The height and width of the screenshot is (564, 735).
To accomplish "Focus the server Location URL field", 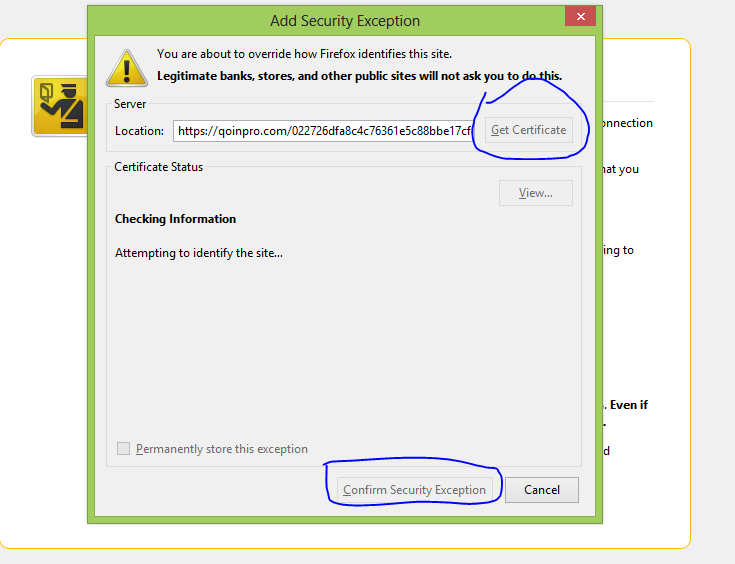I will pos(323,131).
